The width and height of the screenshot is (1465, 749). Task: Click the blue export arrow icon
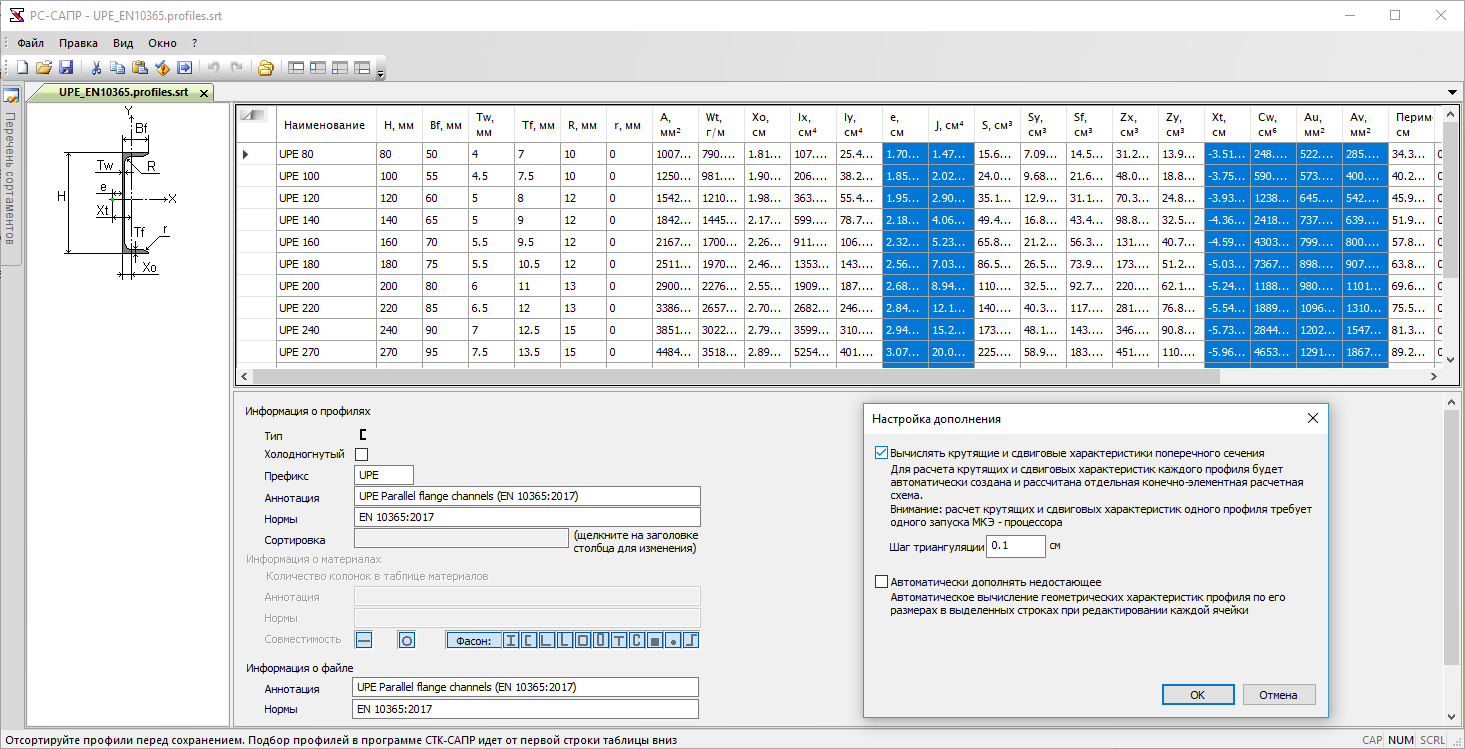click(185, 68)
